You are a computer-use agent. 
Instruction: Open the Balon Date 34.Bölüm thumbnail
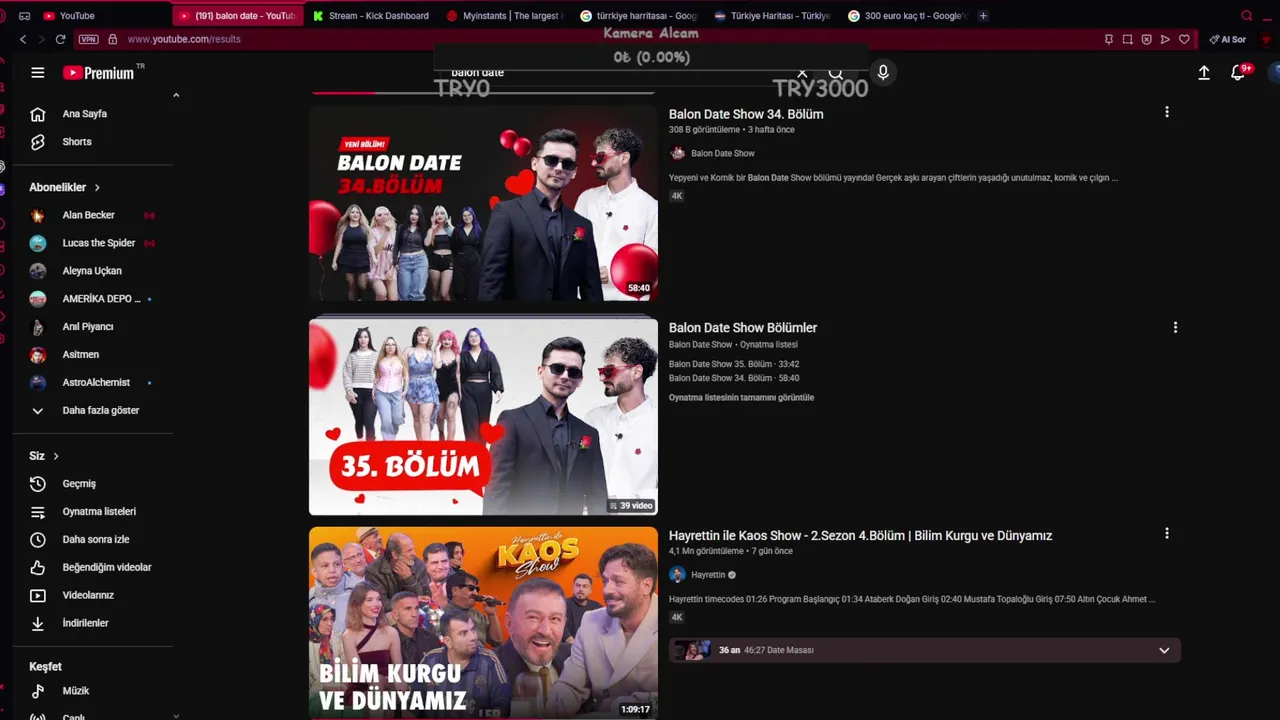(x=483, y=203)
